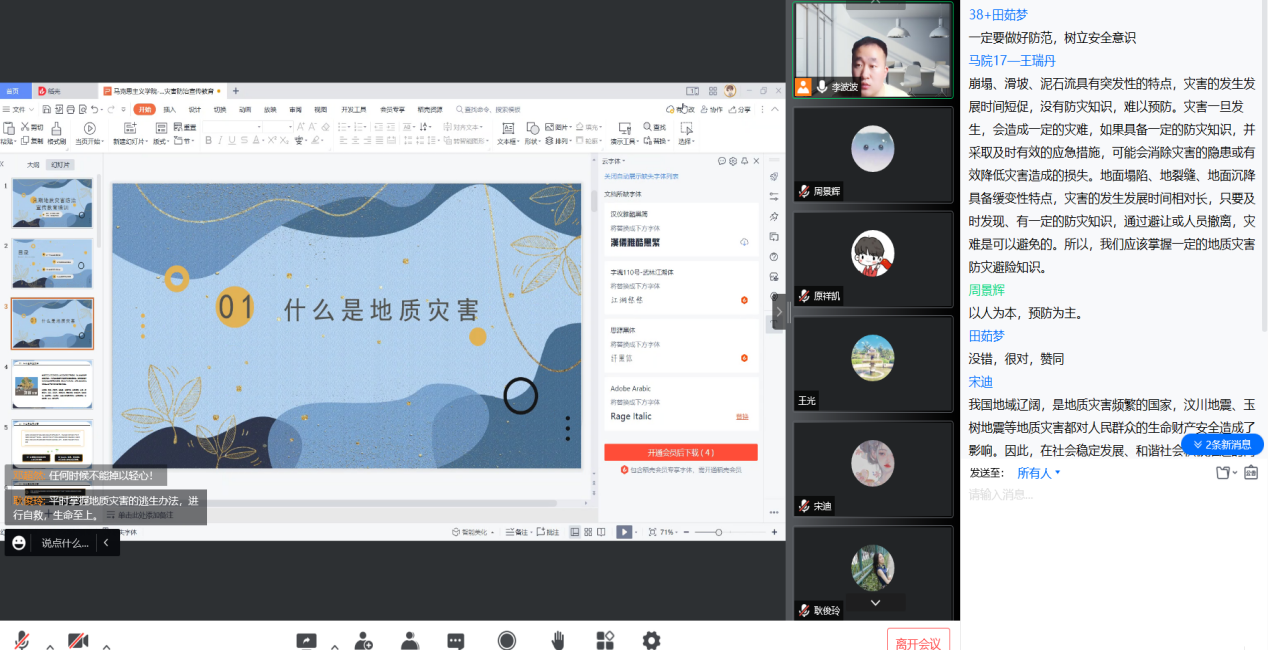Screen dimensions: 1268x650
Task: Click the '离开会议' leave meeting button
Action: coord(917,642)
